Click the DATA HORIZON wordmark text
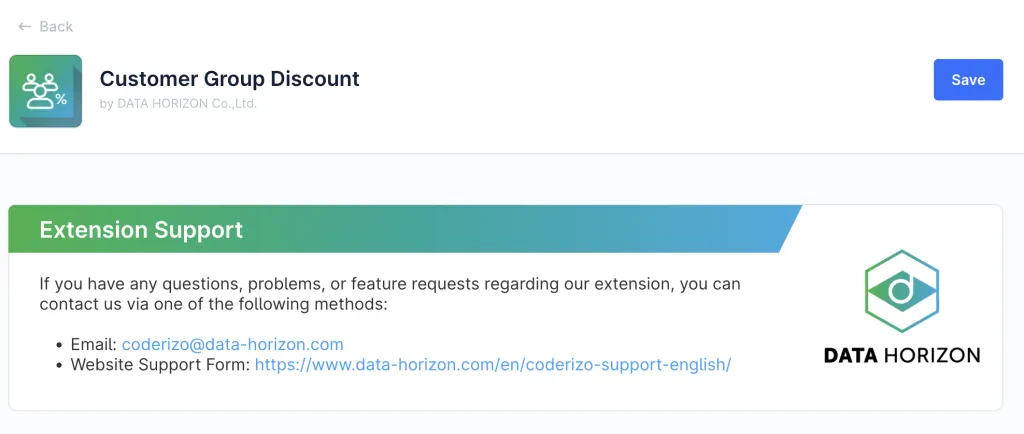Screen dimensions: 1024x434 902,355
